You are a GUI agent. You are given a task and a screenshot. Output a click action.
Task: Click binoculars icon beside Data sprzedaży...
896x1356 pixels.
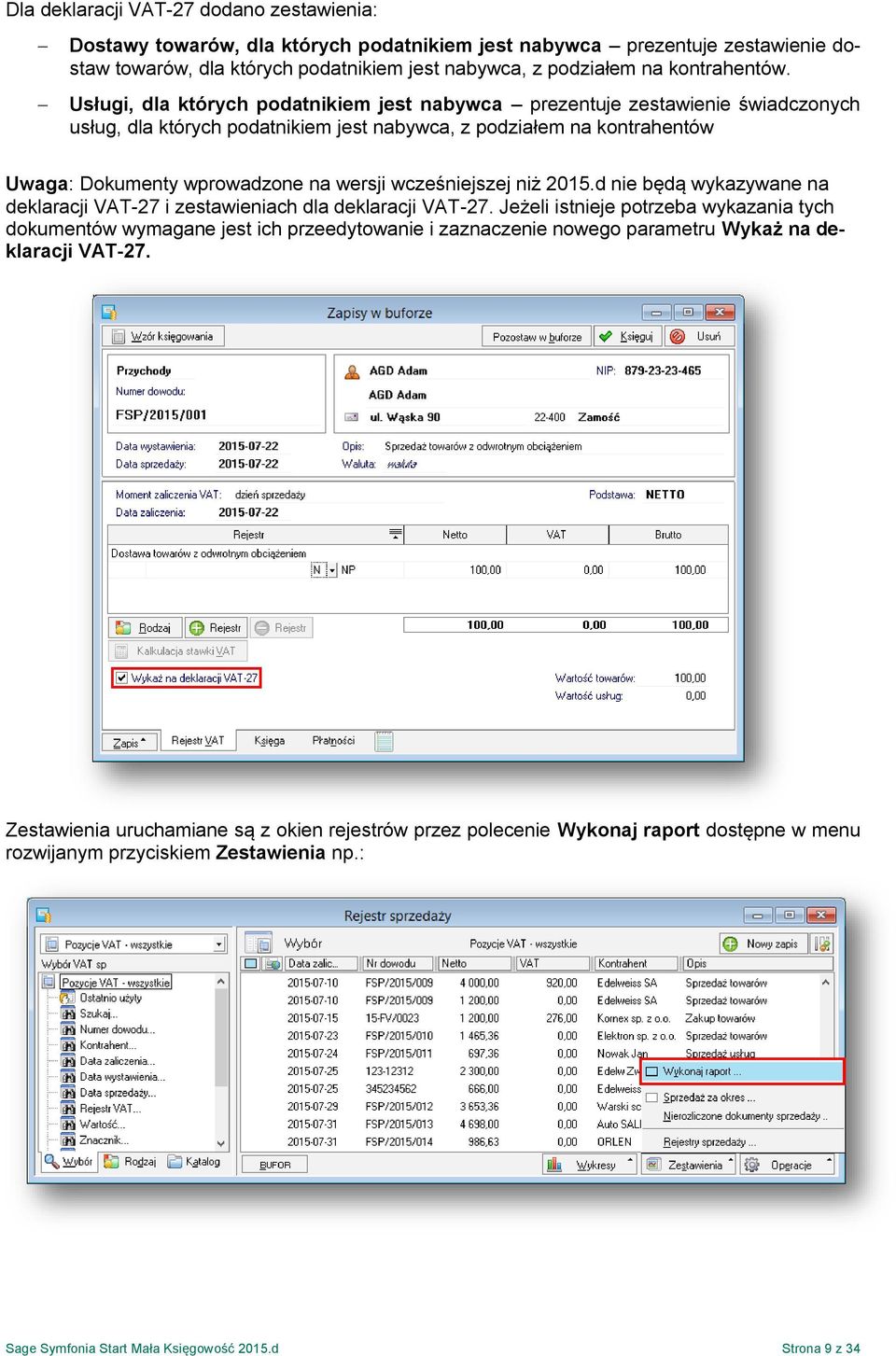(68, 1094)
